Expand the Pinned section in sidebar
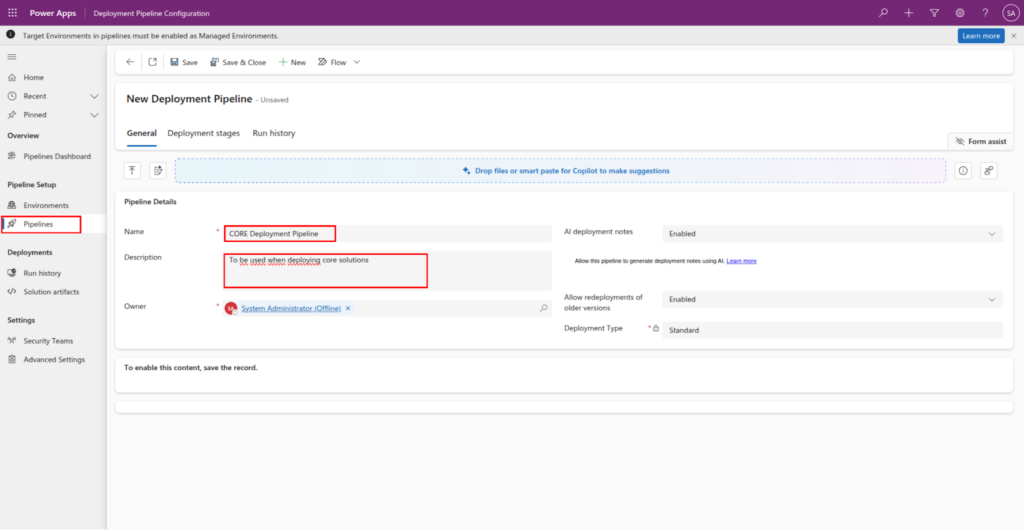 [x=94, y=115]
